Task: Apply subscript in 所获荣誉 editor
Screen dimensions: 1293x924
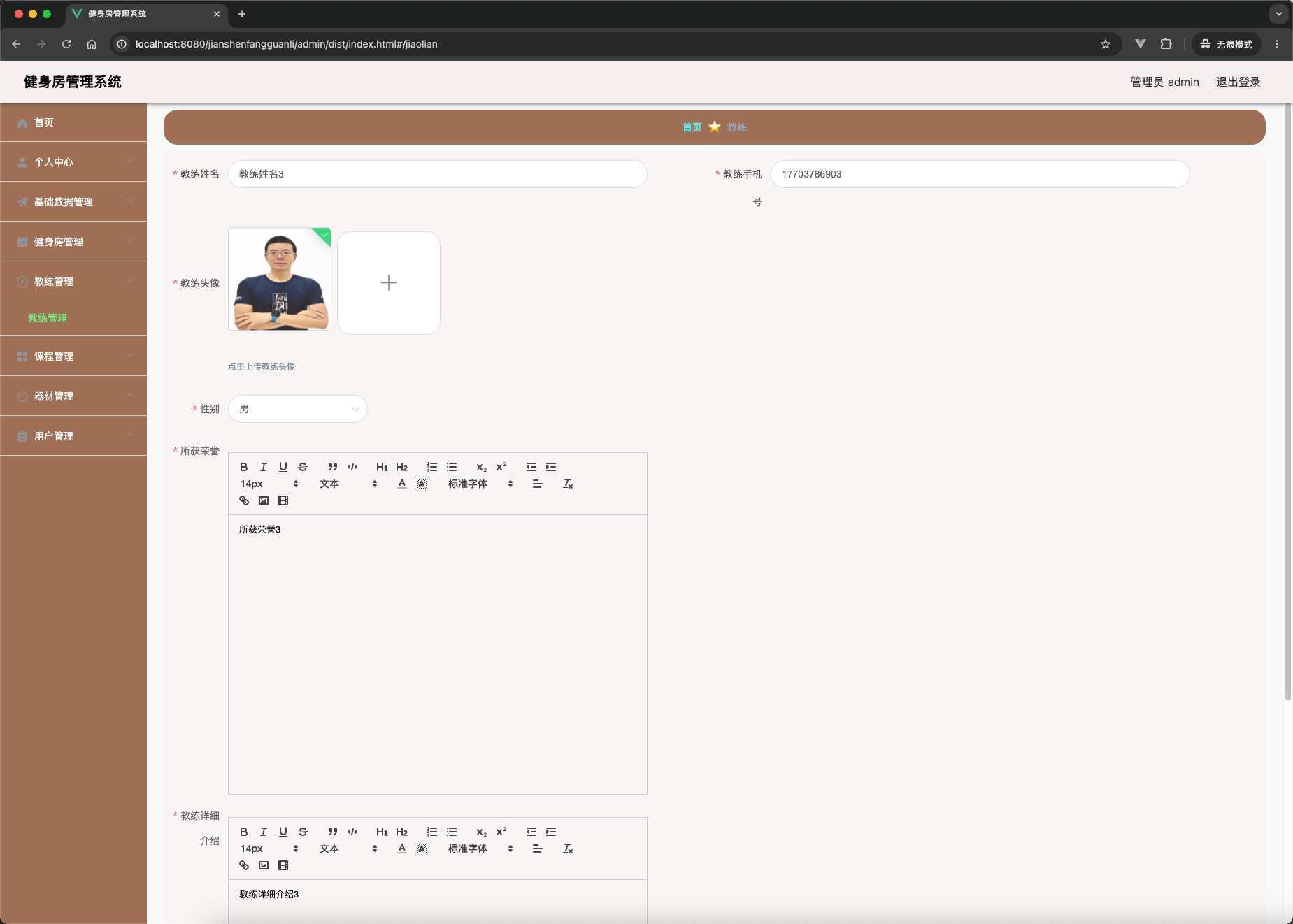Action: click(481, 467)
